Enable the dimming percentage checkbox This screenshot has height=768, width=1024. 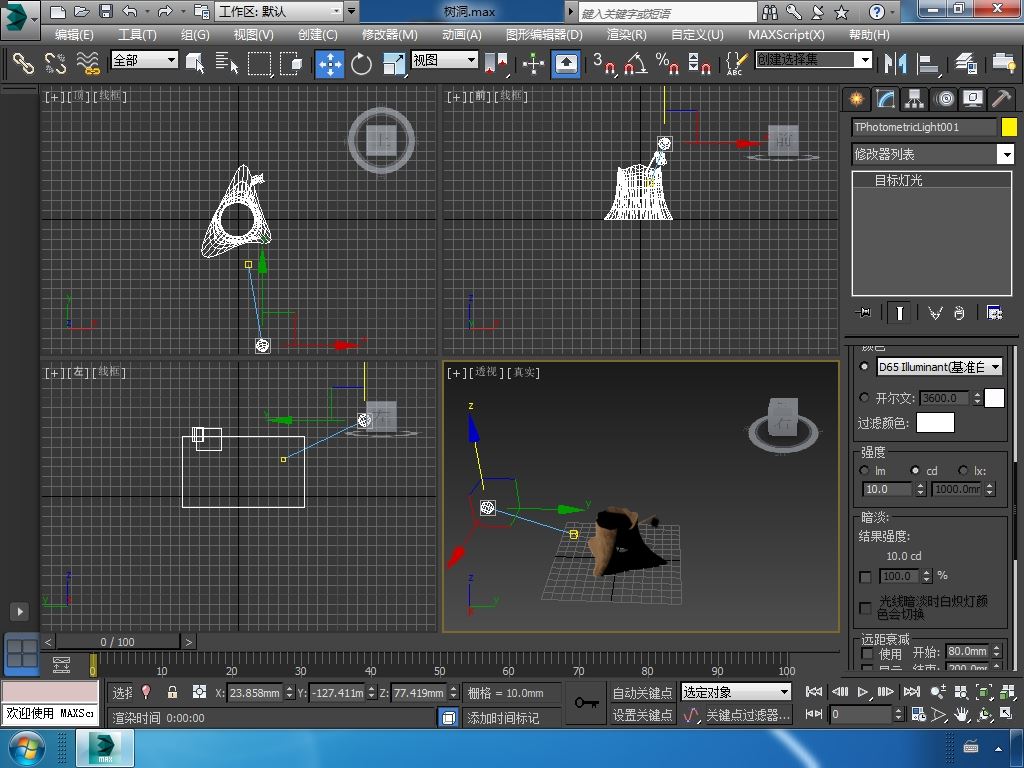click(865, 577)
